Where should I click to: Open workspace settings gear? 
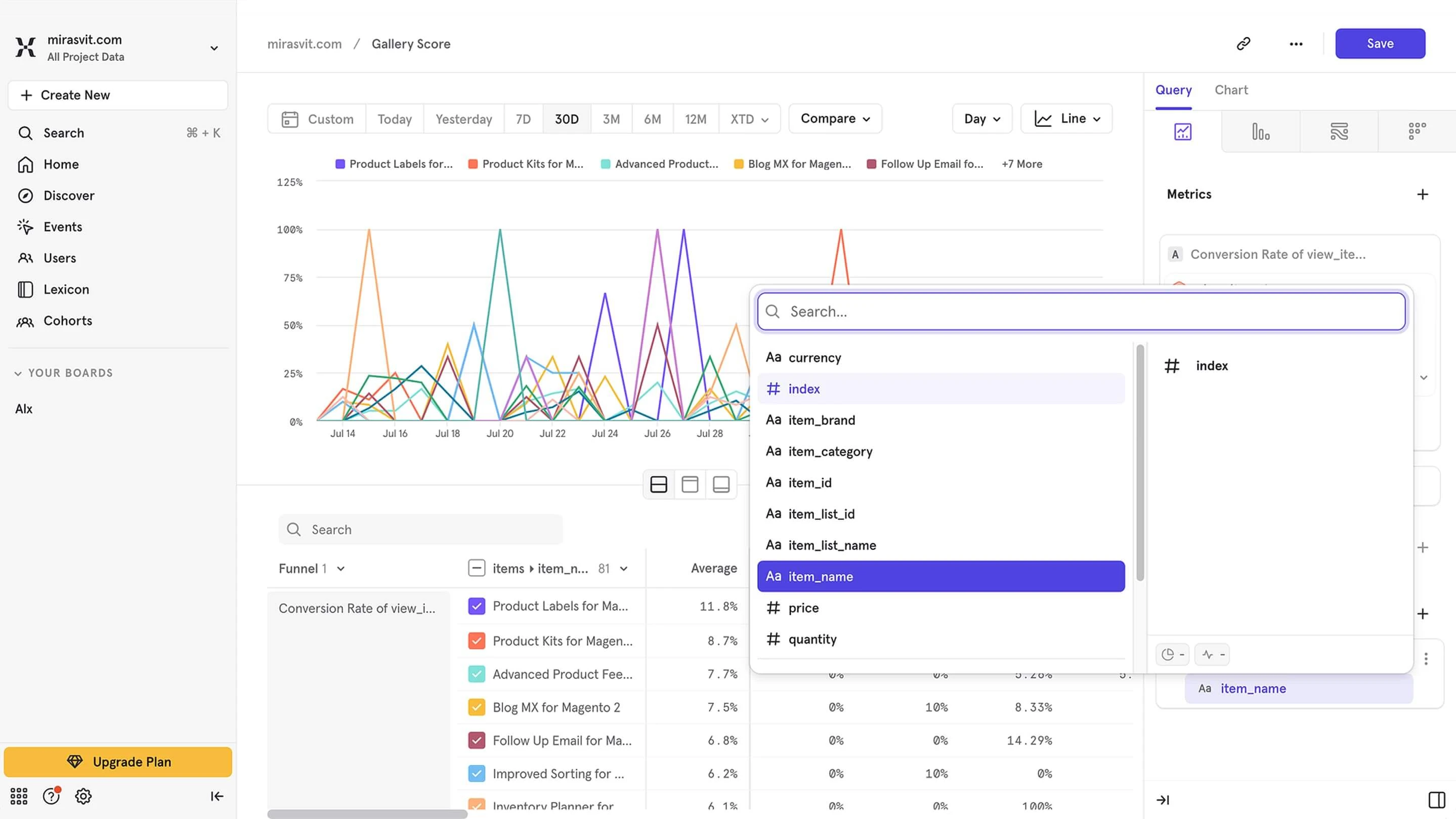coord(82,796)
